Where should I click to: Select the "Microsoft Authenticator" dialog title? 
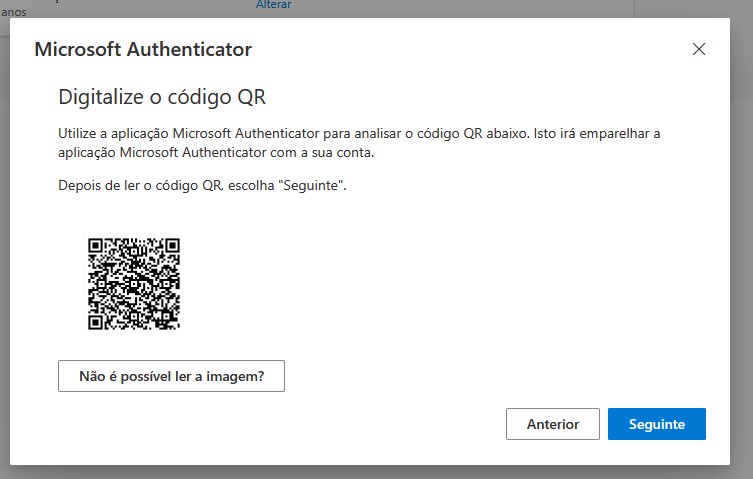pos(143,49)
